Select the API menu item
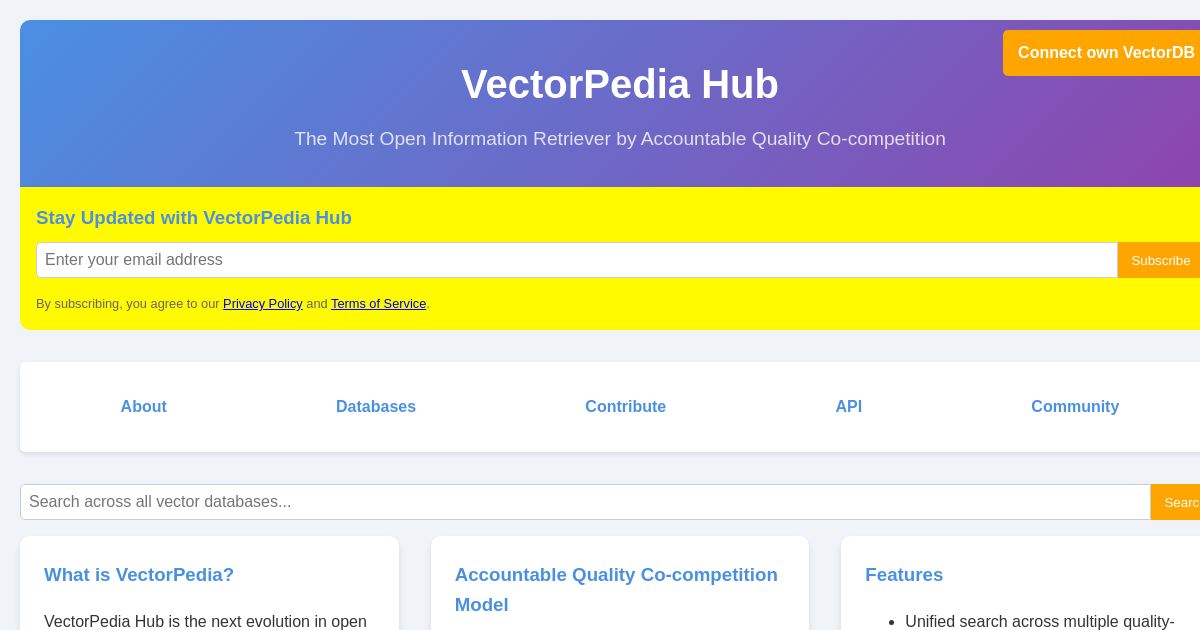This screenshot has height=630, width=1200. (x=848, y=407)
